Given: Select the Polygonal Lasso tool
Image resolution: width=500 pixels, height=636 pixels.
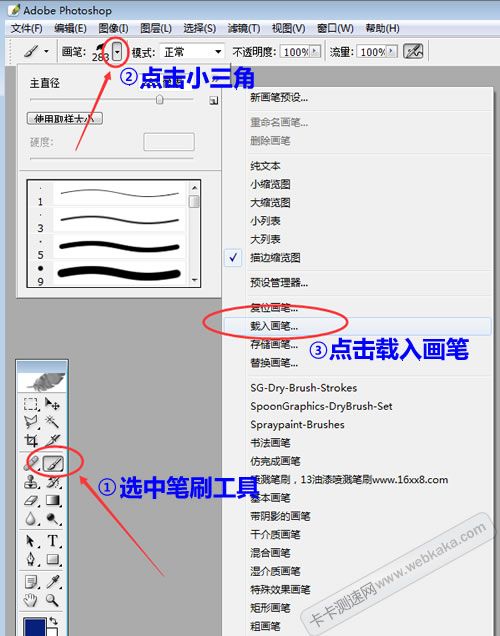Looking at the screenshot, I should point(31,422).
